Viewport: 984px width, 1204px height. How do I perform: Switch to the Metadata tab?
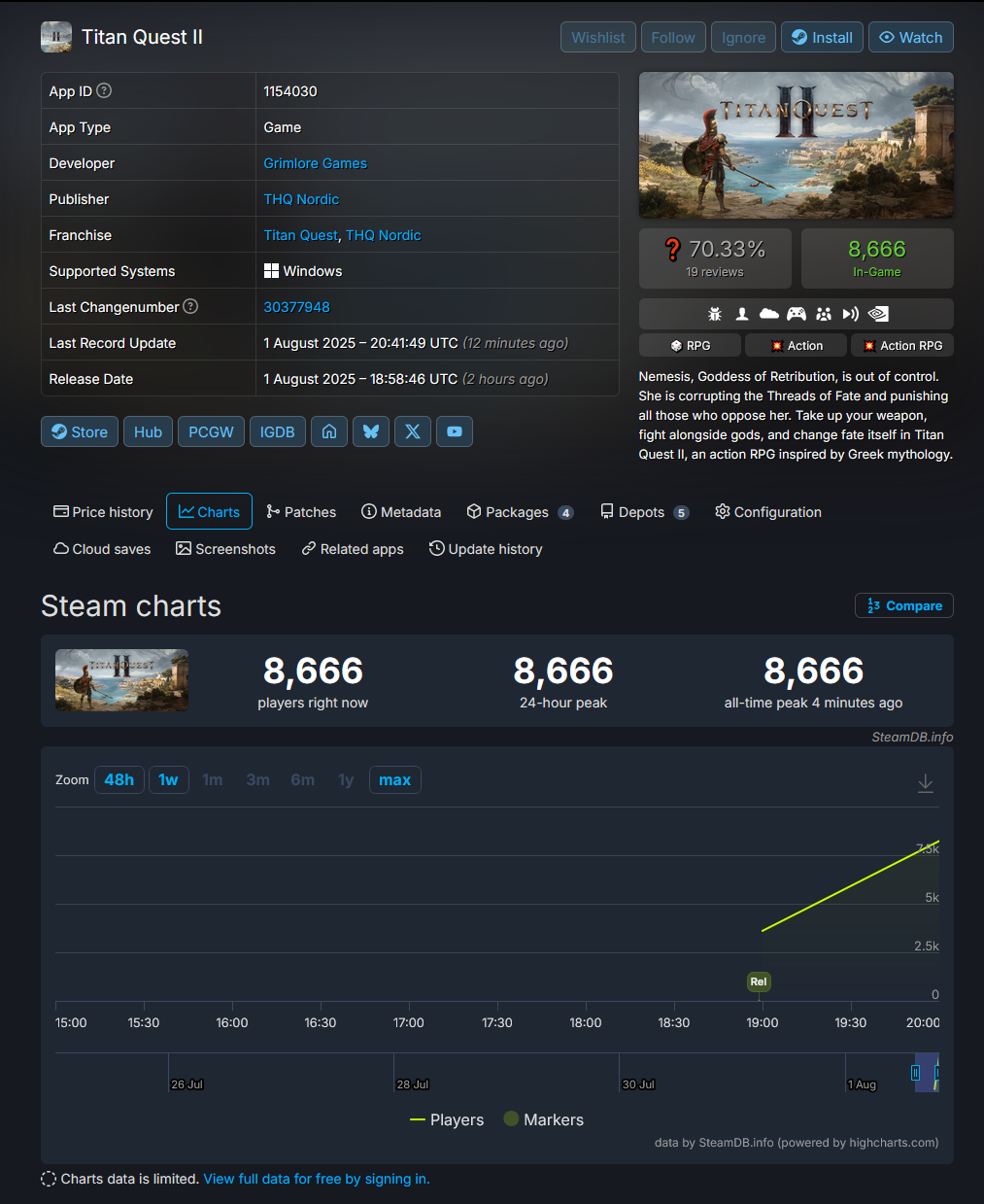[x=401, y=512]
